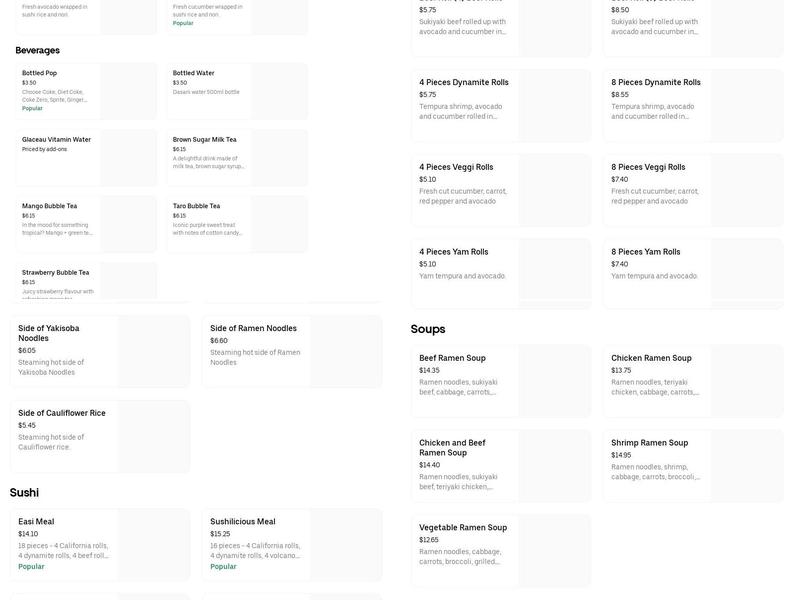This screenshot has height=600, width=800.
Task: Choose Side of Cauliflower Rice
Action: (100, 436)
